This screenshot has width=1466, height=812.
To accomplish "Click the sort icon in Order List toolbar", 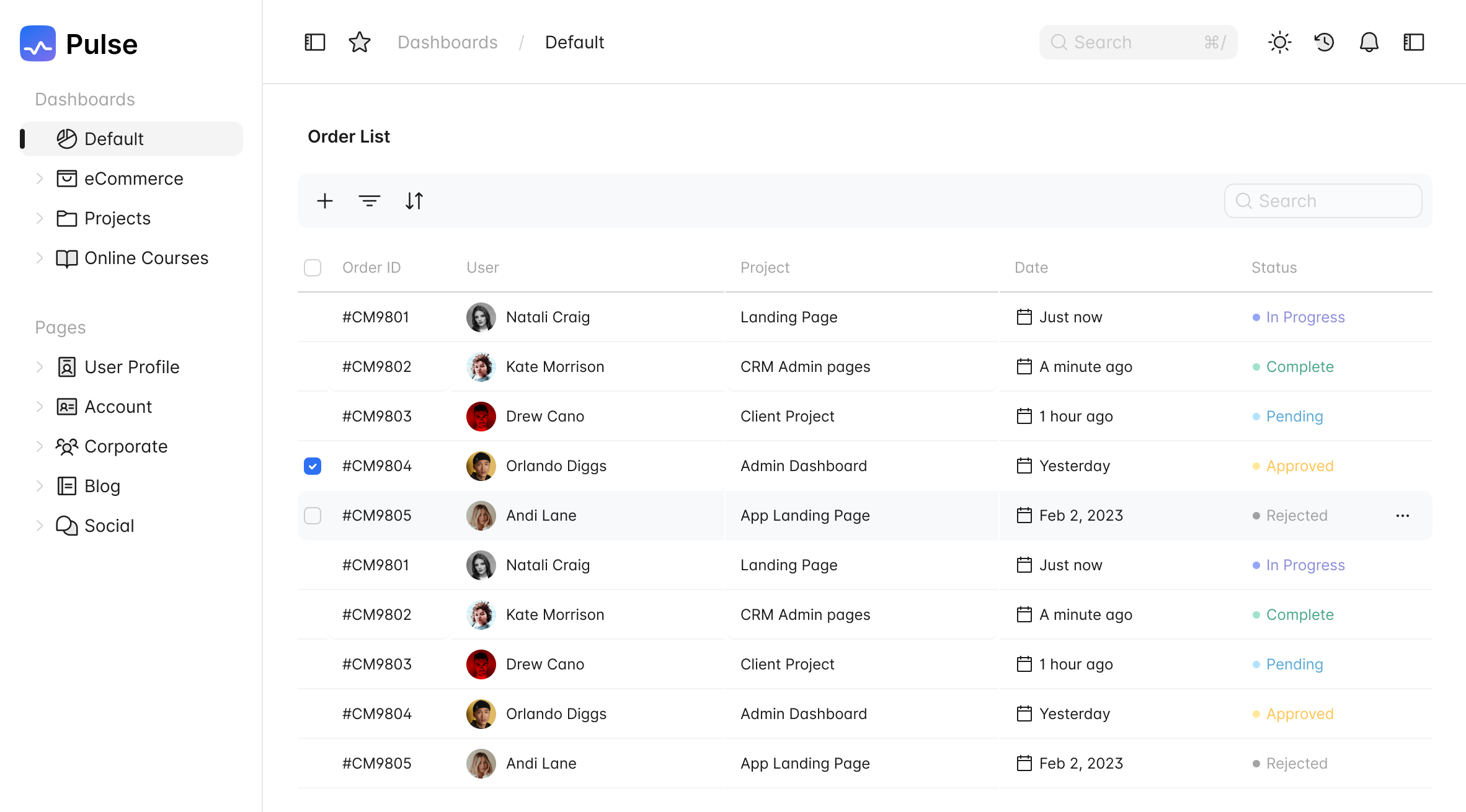I will (x=414, y=200).
